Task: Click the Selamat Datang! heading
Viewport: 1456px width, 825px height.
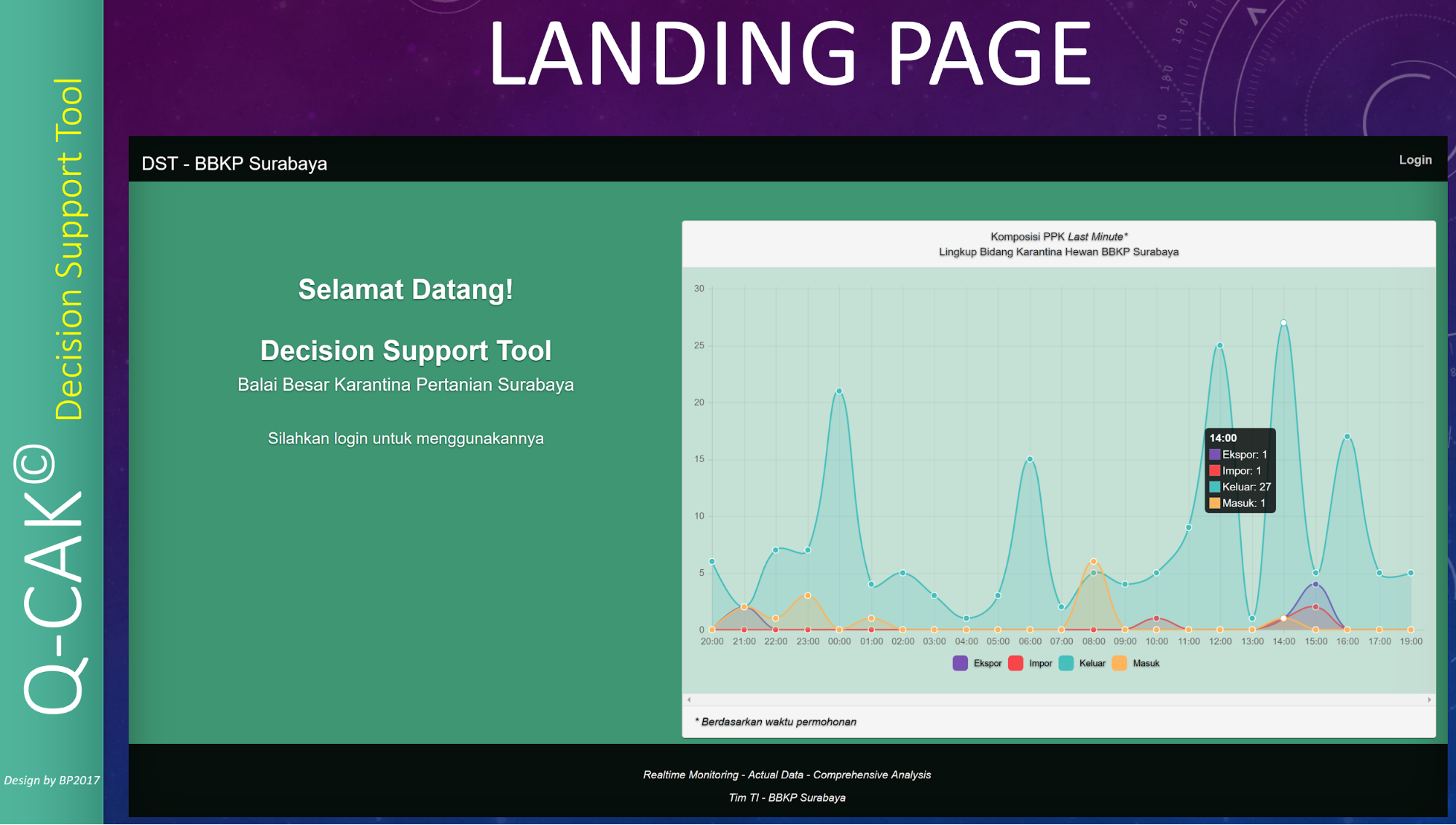Action: click(x=405, y=289)
